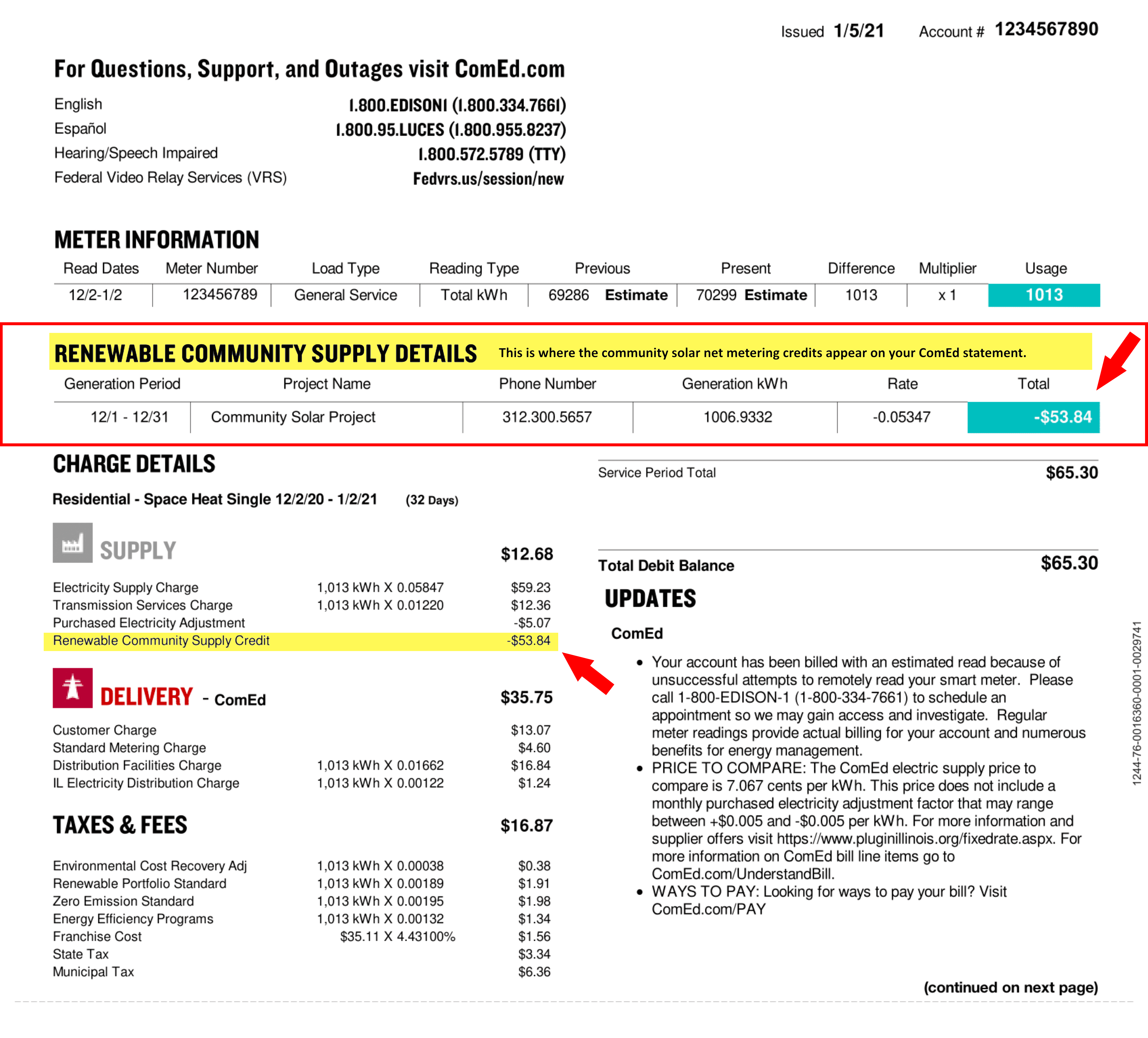1148x1038 pixels.
Task: Click the Community Solar Project name
Action: [x=293, y=417]
